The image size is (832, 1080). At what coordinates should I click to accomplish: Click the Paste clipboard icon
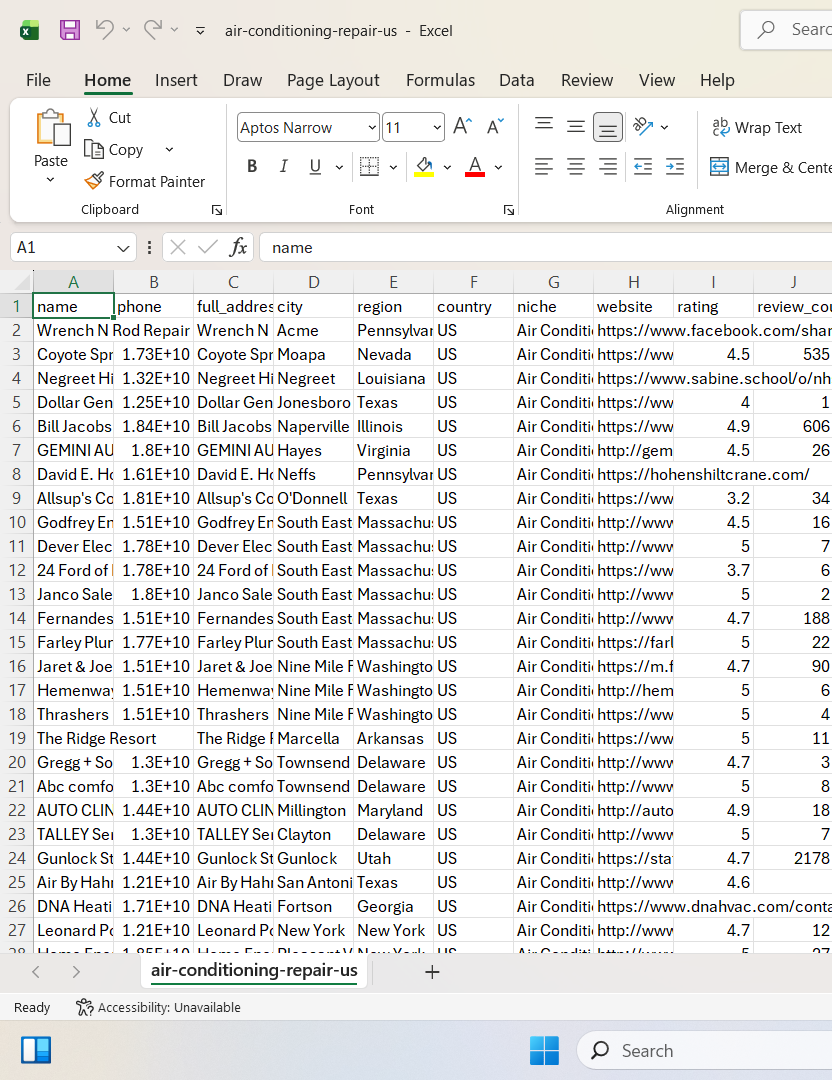(x=52, y=127)
